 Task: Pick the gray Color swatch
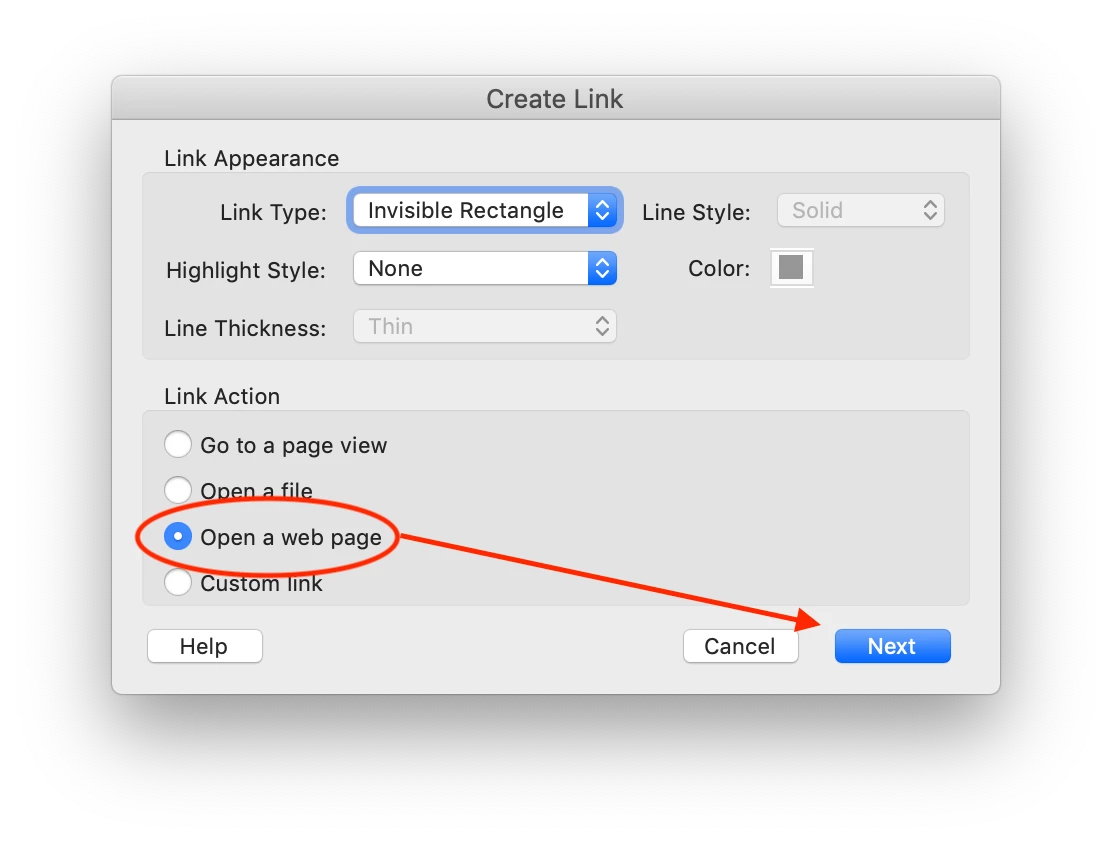click(x=791, y=267)
